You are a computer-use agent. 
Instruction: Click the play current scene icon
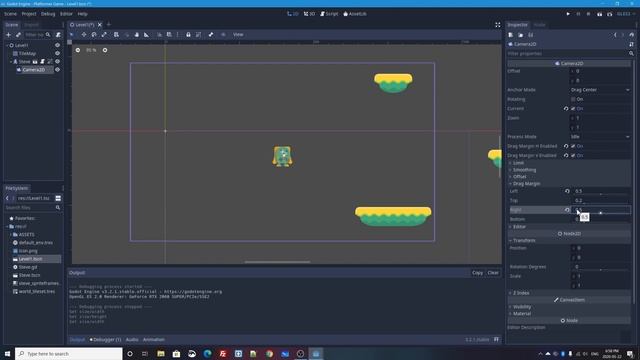click(599, 14)
